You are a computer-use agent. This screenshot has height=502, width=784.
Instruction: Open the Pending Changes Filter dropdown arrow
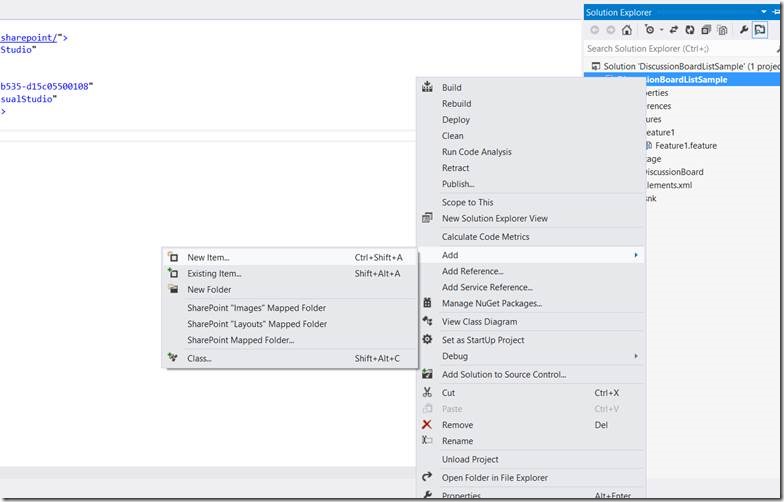point(662,30)
